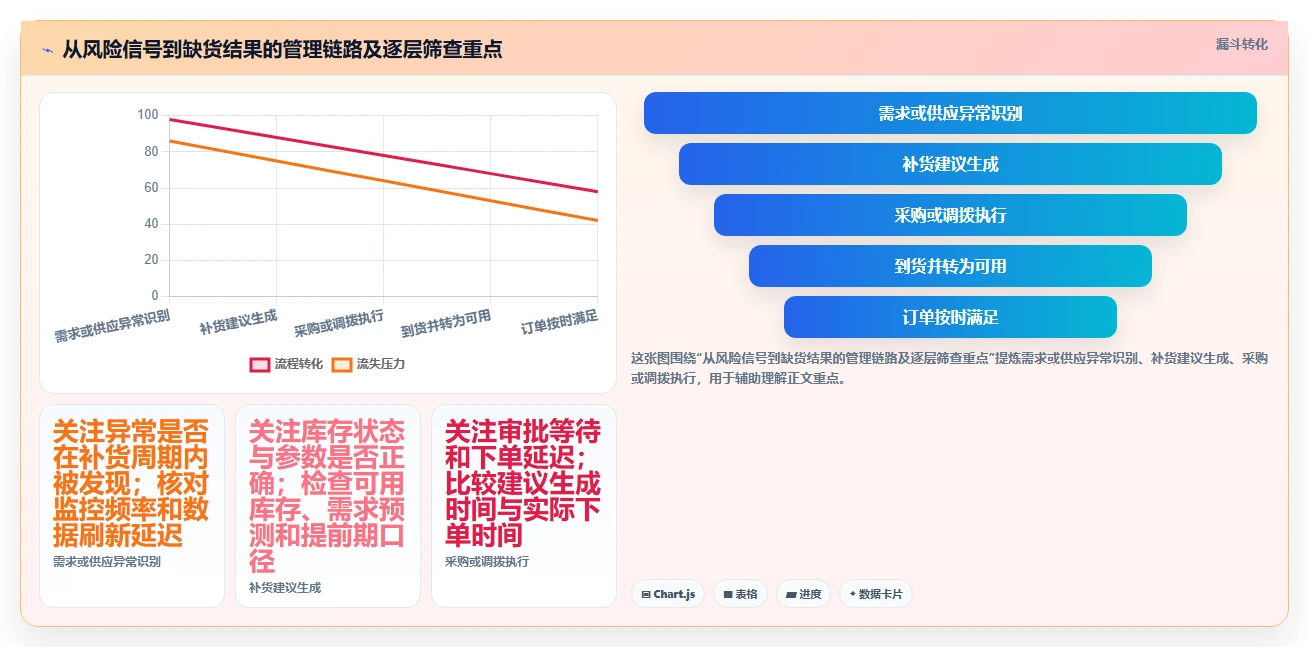The height and width of the screenshot is (647, 1309).
Task: Select the 采购或调拨执行 funnel bar
Action: (950, 215)
